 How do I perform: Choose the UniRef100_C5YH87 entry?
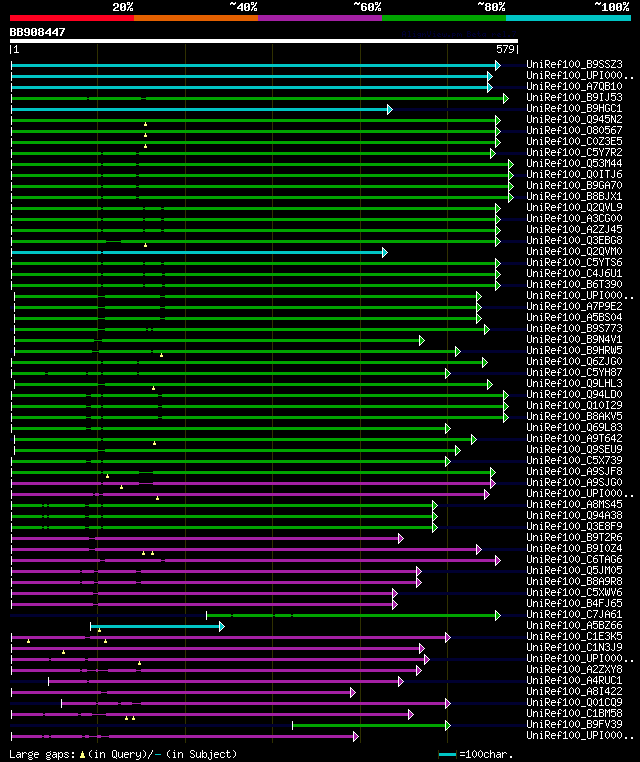[574, 372]
